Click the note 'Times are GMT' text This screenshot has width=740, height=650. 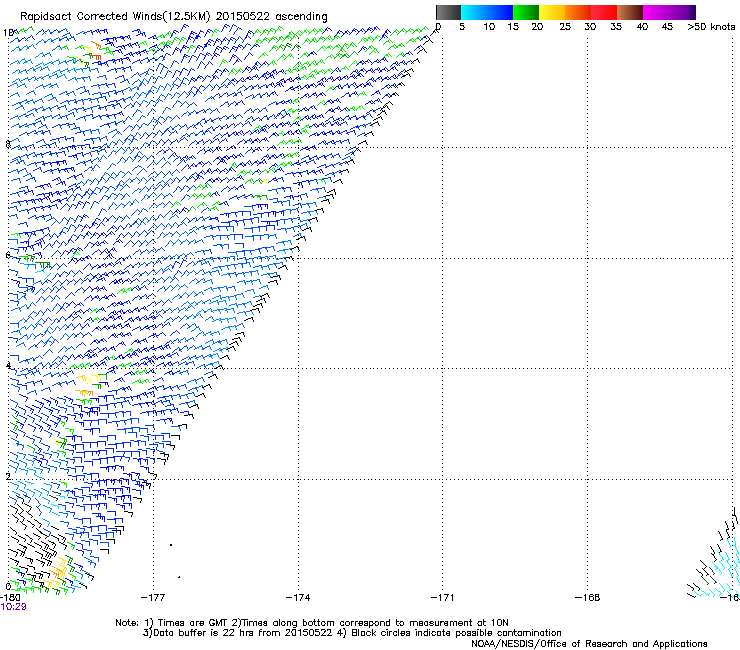coord(192,623)
